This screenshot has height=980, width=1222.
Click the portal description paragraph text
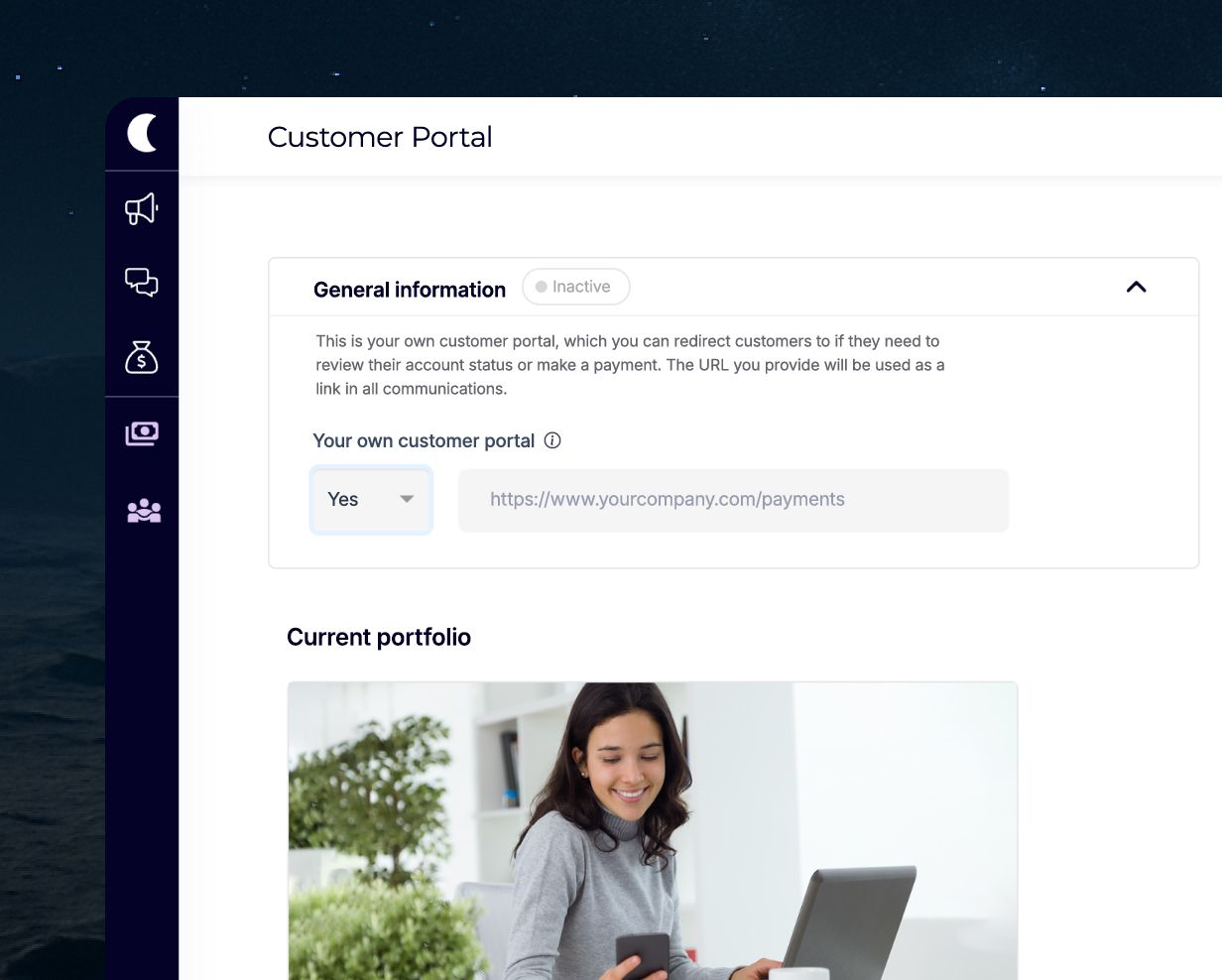tap(630, 365)
